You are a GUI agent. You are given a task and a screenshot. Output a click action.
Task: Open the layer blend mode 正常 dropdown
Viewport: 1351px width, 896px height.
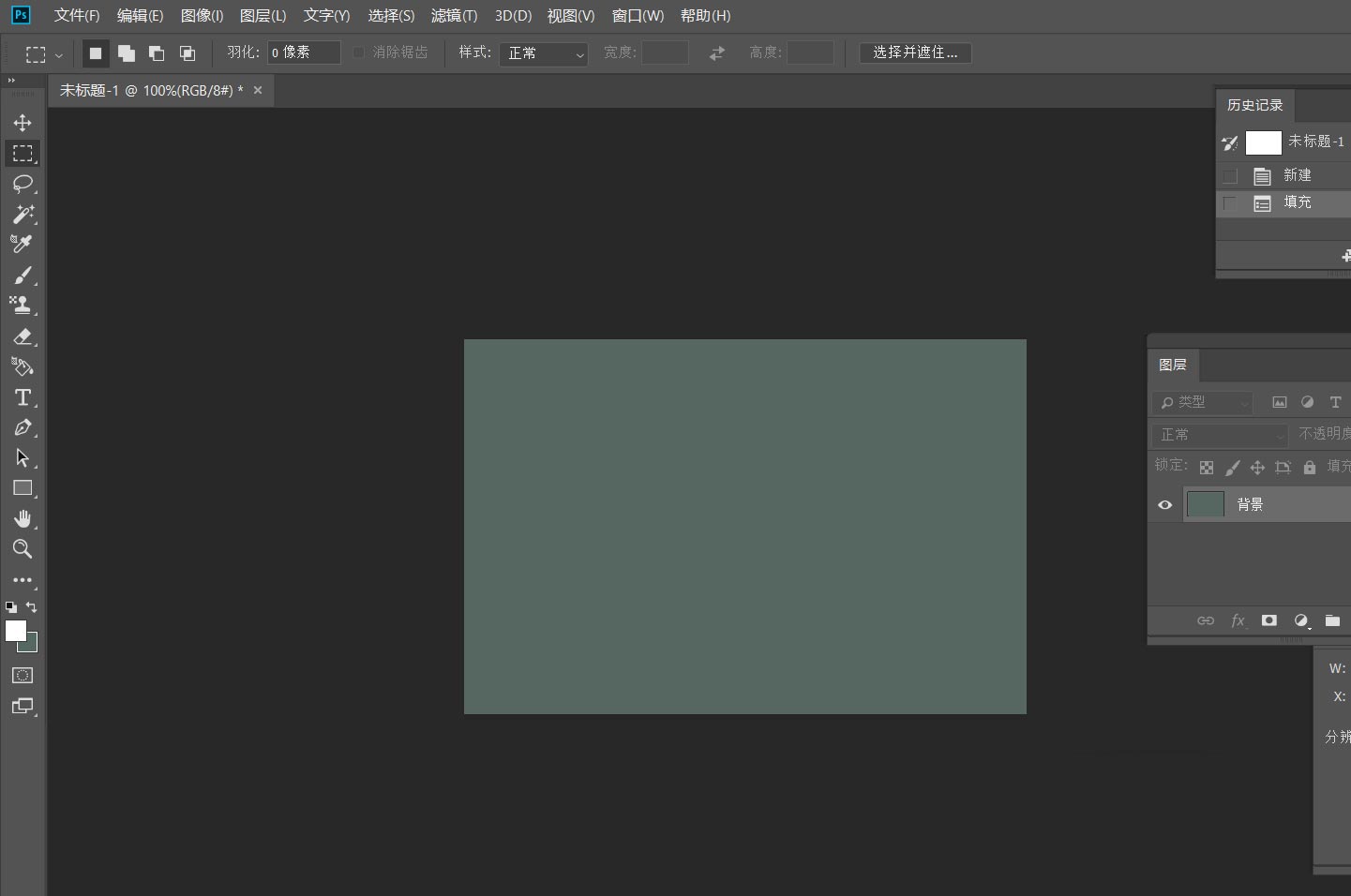1220,435
